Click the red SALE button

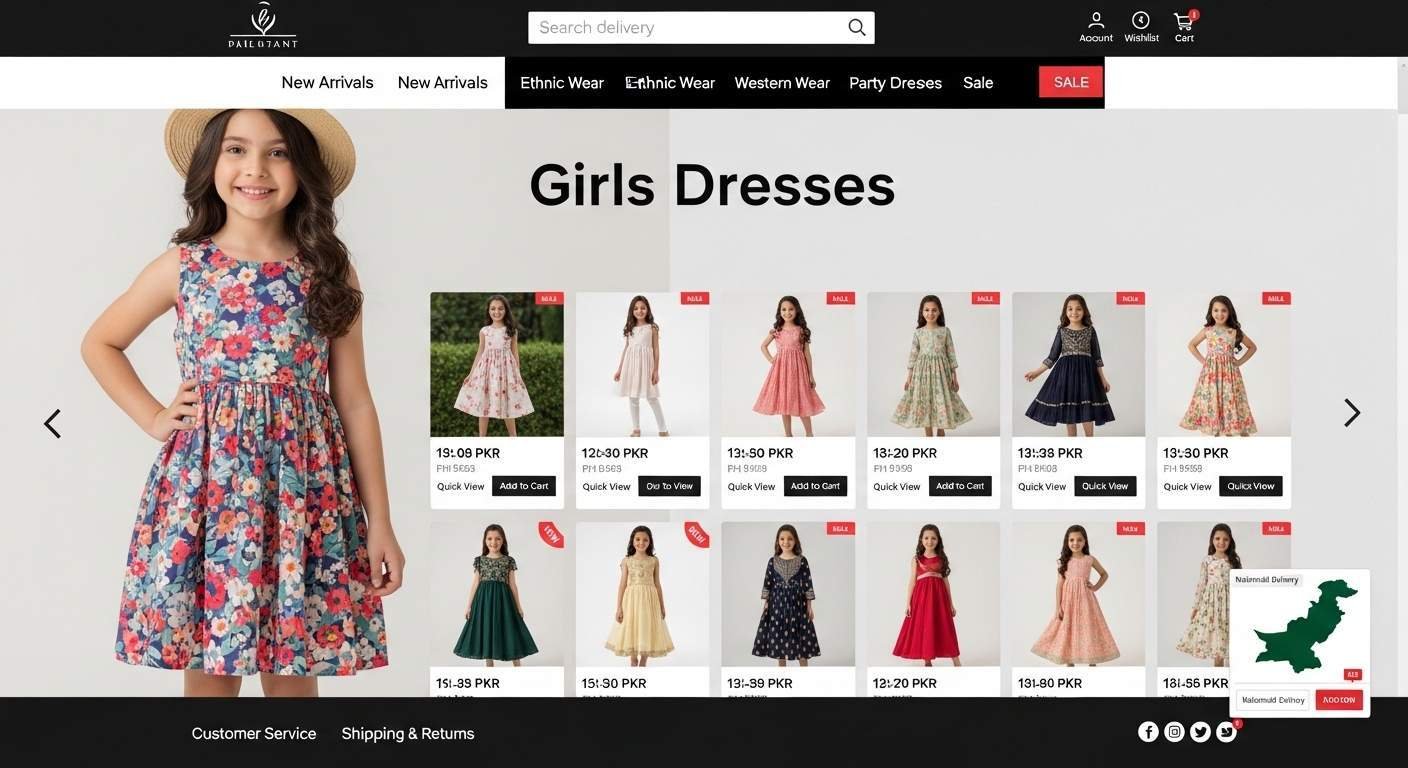tap(1070, 81)
